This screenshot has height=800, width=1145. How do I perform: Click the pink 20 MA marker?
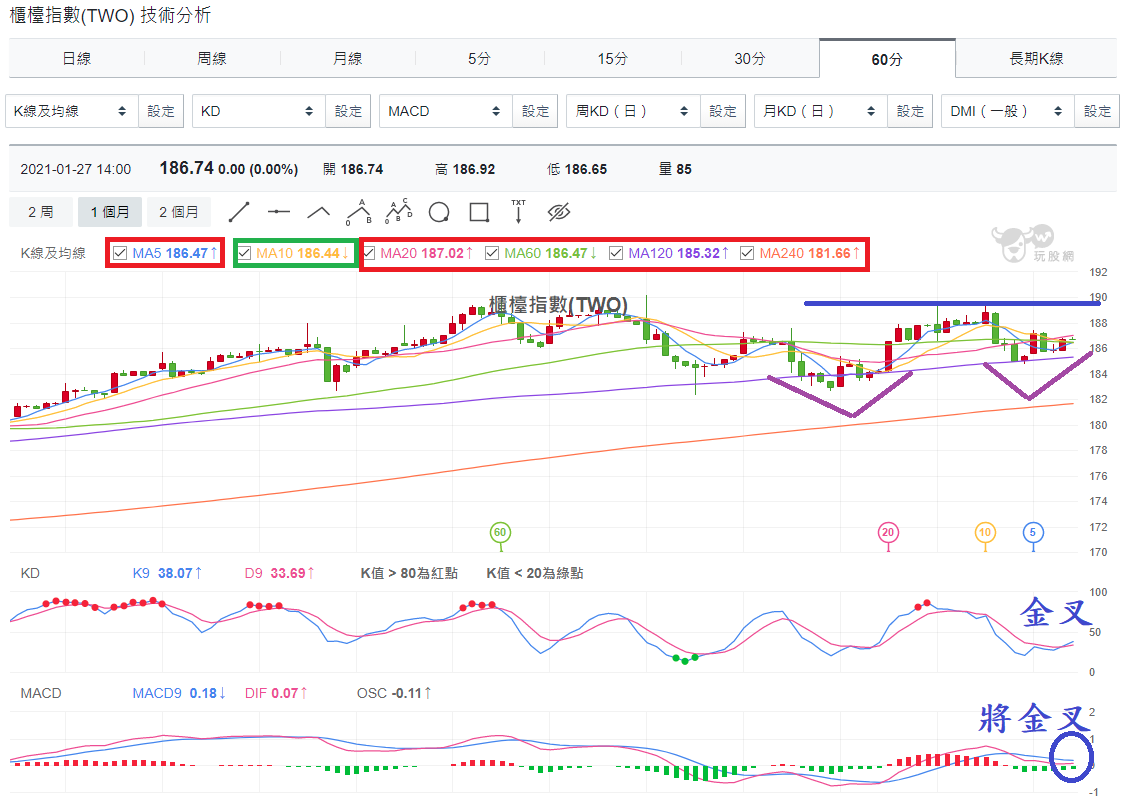click(x=888, y=533)
